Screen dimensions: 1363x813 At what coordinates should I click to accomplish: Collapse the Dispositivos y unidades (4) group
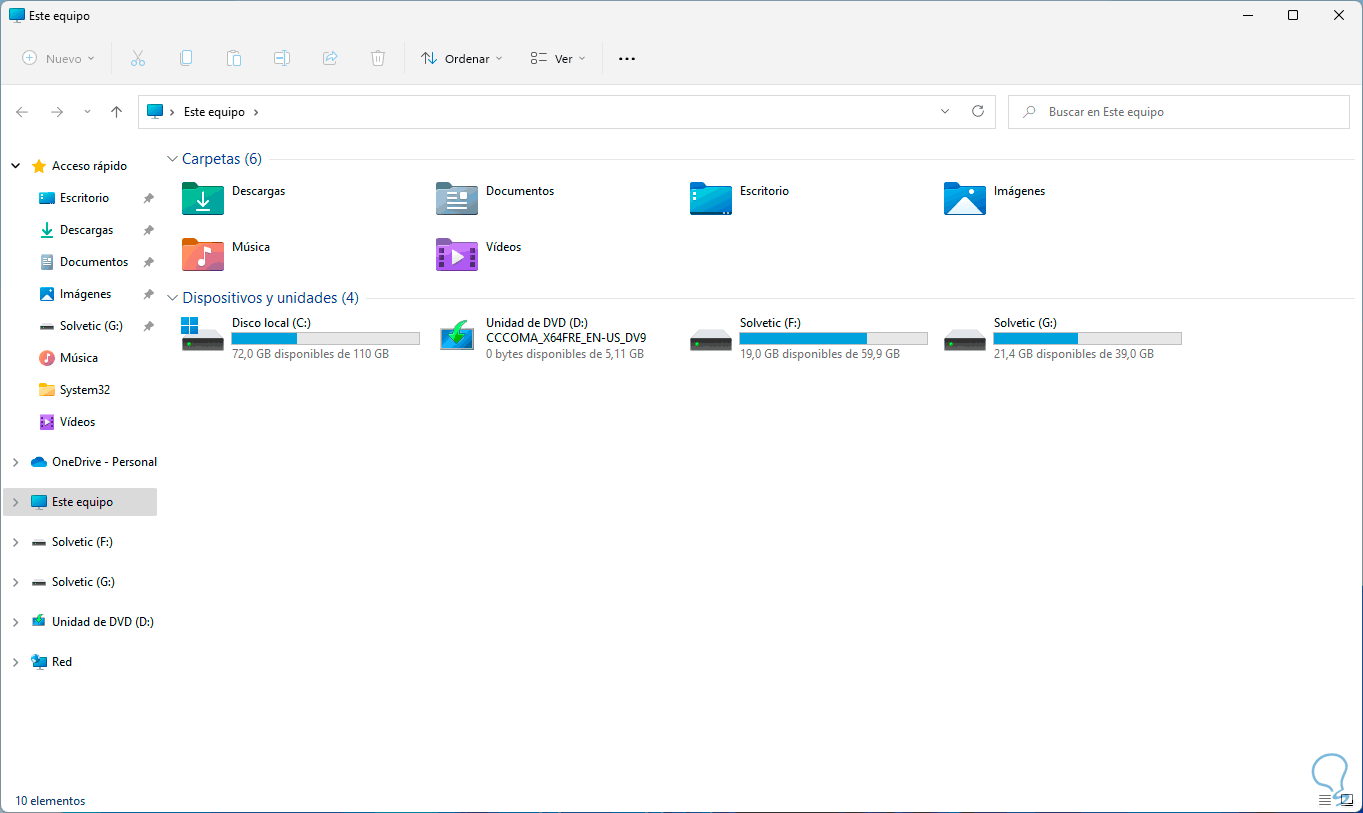(x=173, y=298)
